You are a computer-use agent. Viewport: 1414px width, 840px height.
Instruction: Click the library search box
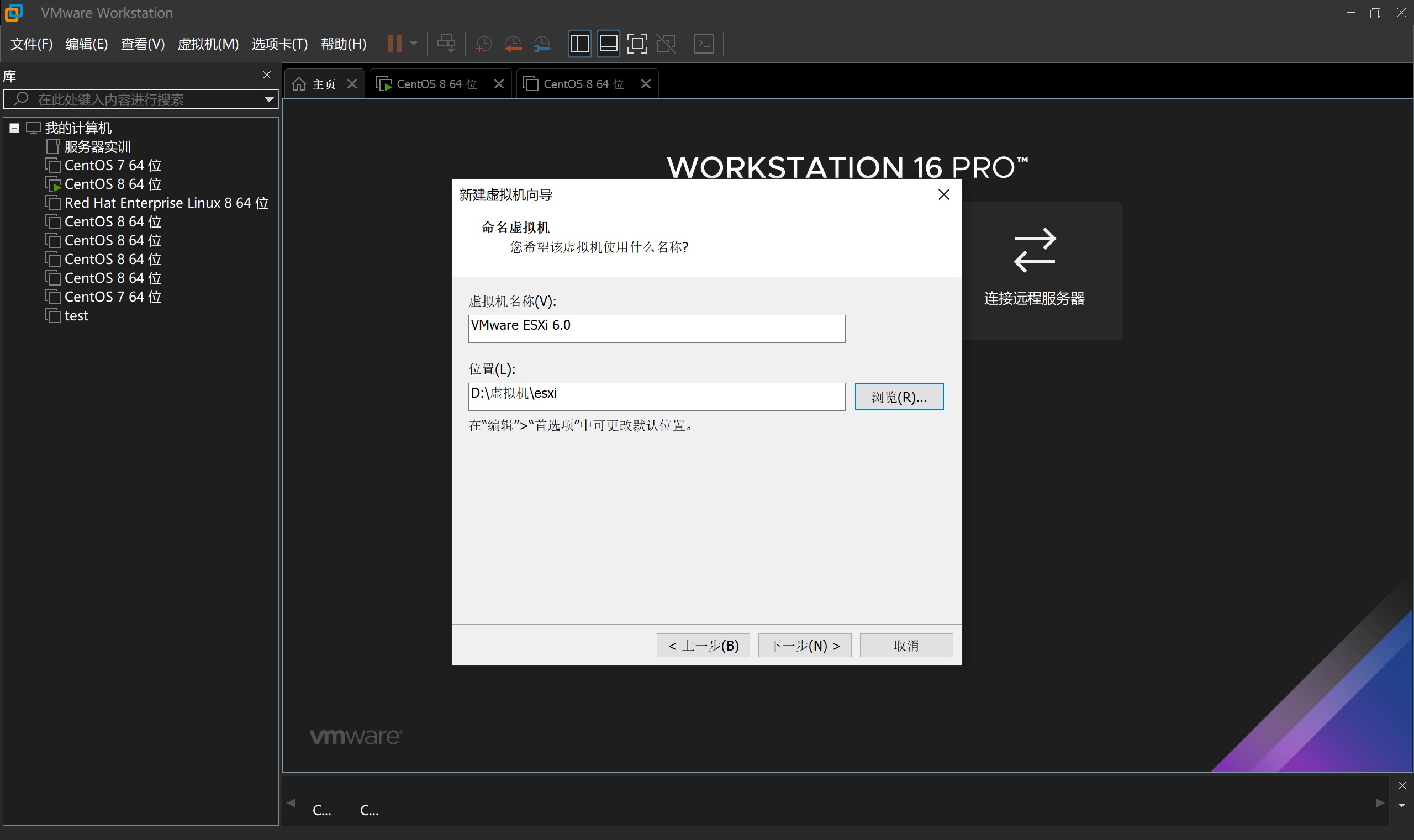click(x=141, y=99)
